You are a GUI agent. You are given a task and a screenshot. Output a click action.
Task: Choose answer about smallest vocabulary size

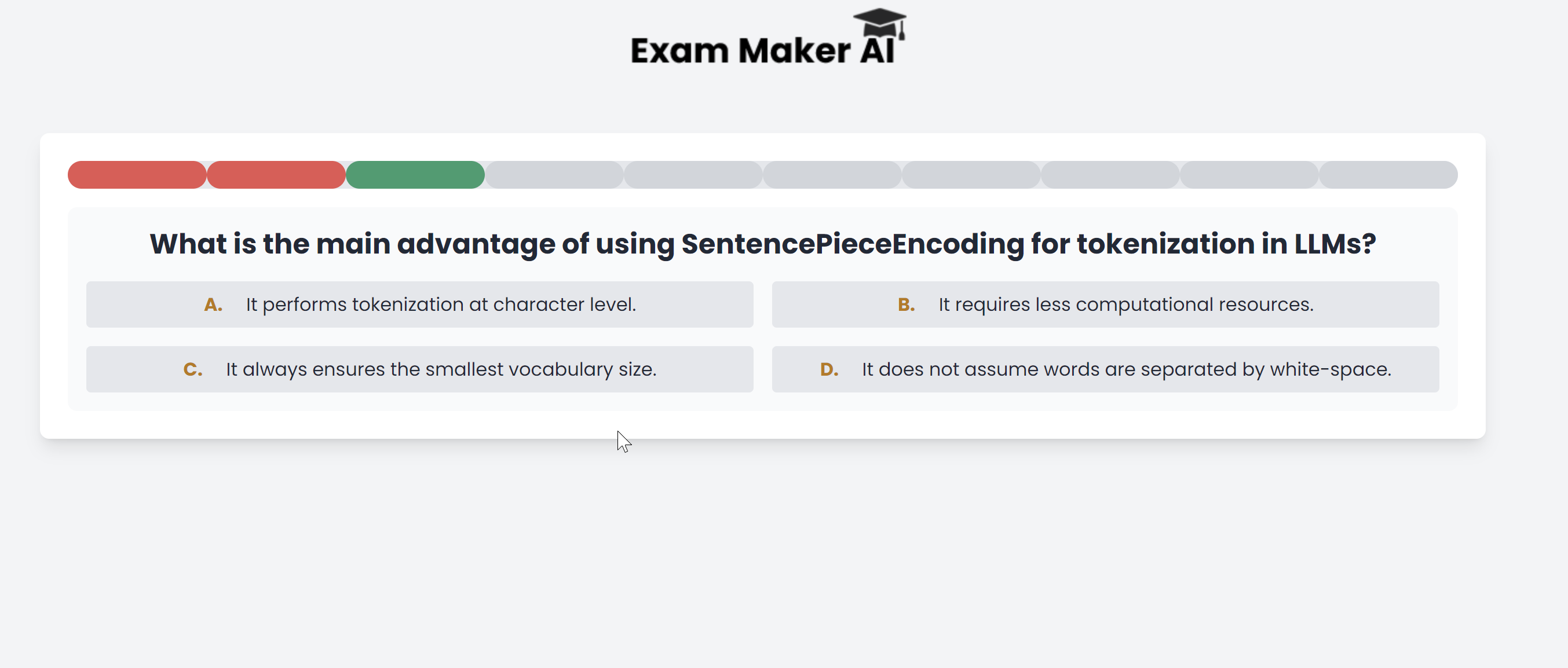click(x=419, y=369)
